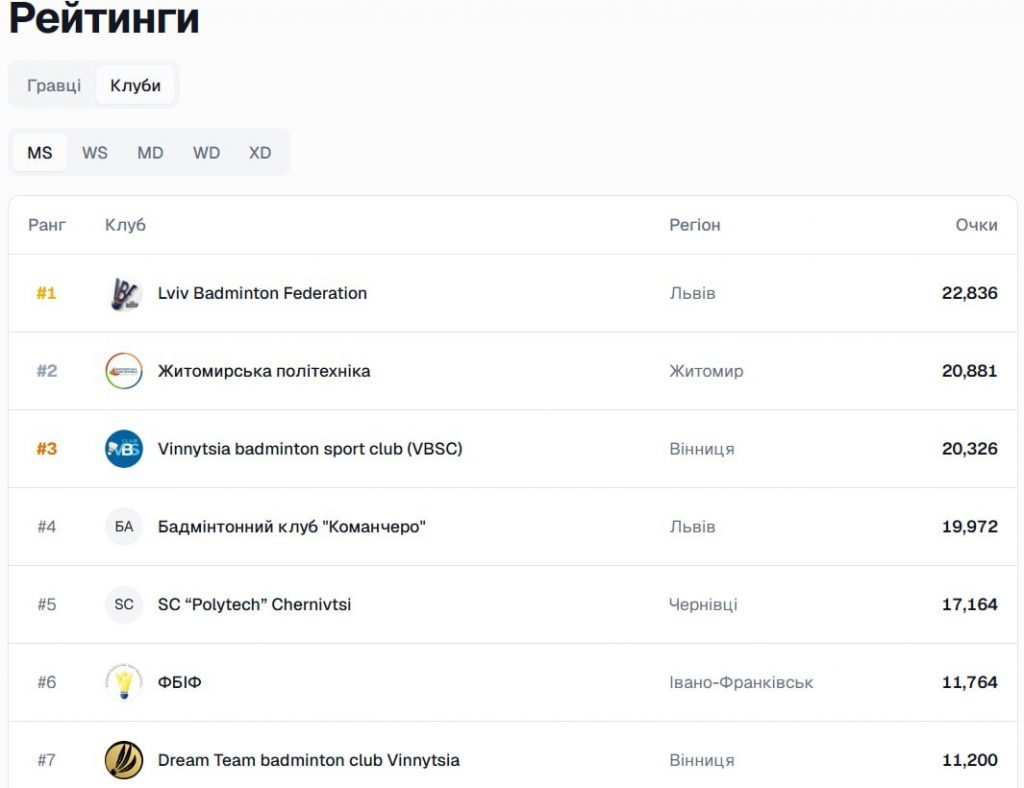Viewport: 1024px width, 788px height.
Task: Choose the MD discipline filter
Action: tap(150, 153)
